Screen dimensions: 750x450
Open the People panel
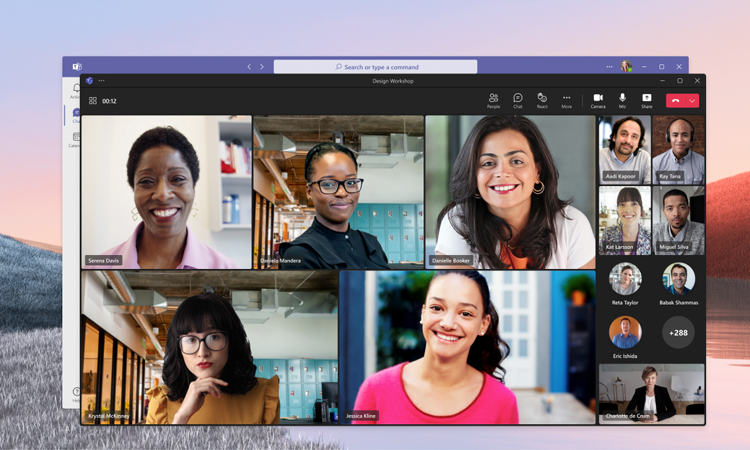493,99
